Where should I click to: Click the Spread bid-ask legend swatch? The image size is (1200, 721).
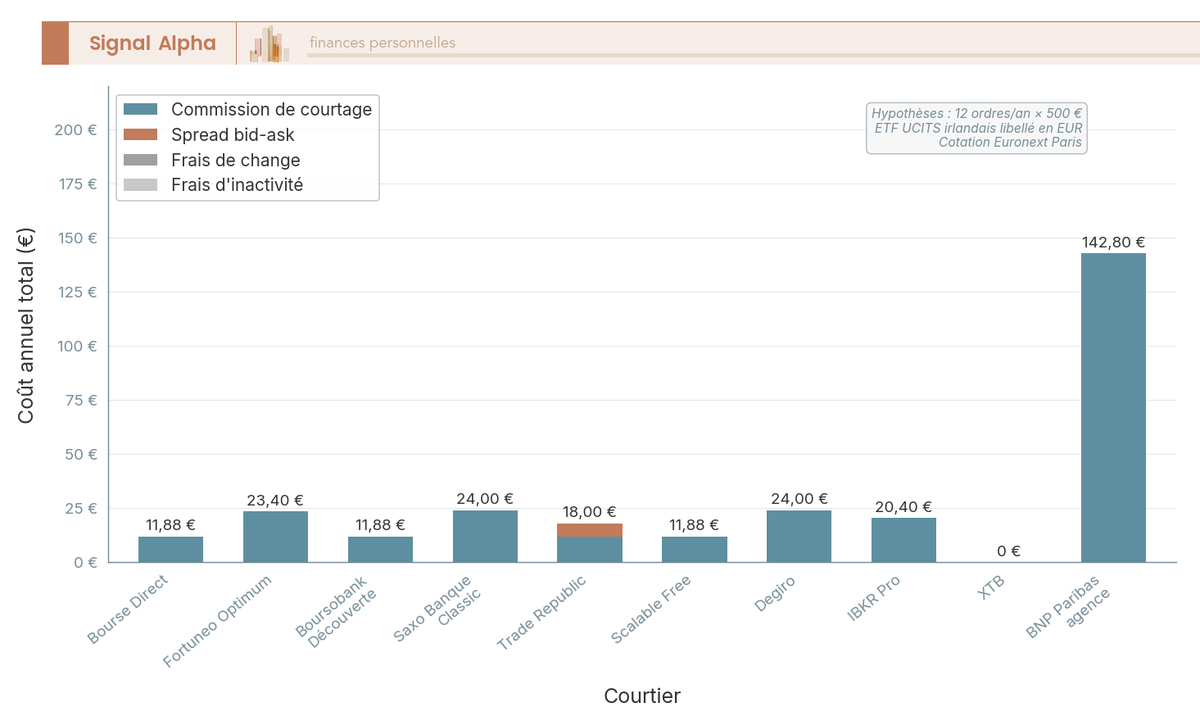point(140,135)
